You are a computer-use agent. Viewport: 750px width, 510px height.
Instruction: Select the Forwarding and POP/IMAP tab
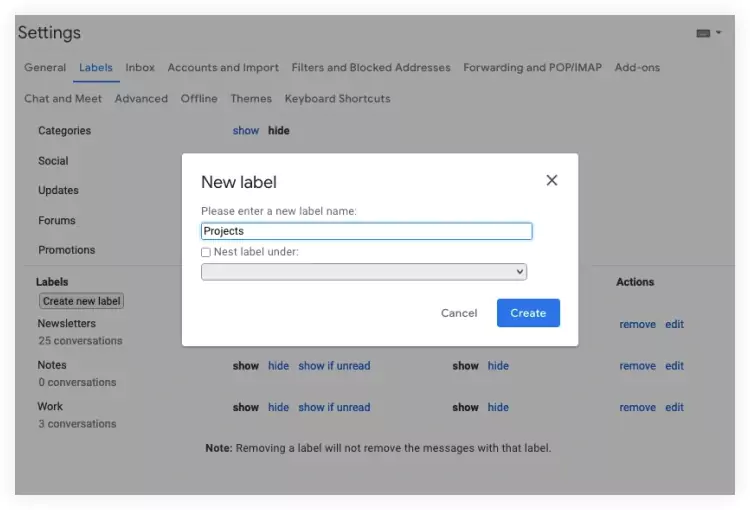click(x=532, y=68)
